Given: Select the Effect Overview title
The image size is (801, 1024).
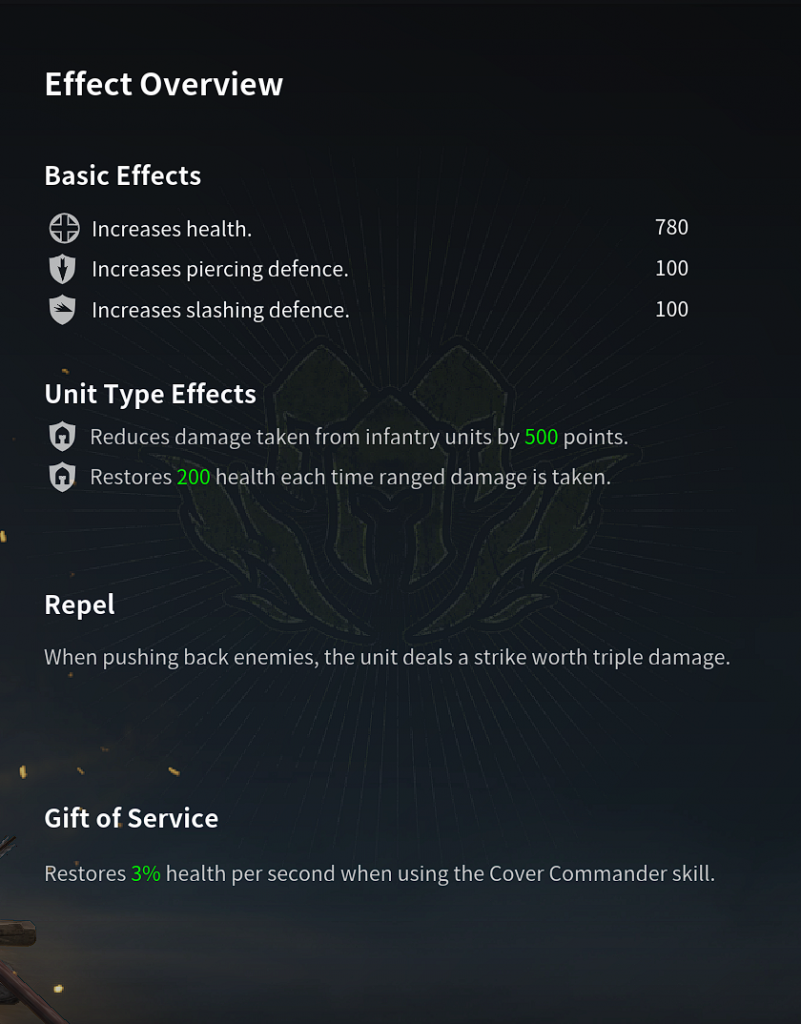Looking at the screenshot, I should point(164,84).
